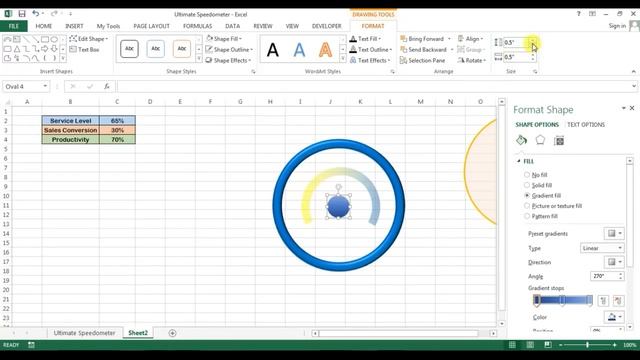Click the Size group dialog launcher
Screen dimensions: 640x360
pos(535,72)
